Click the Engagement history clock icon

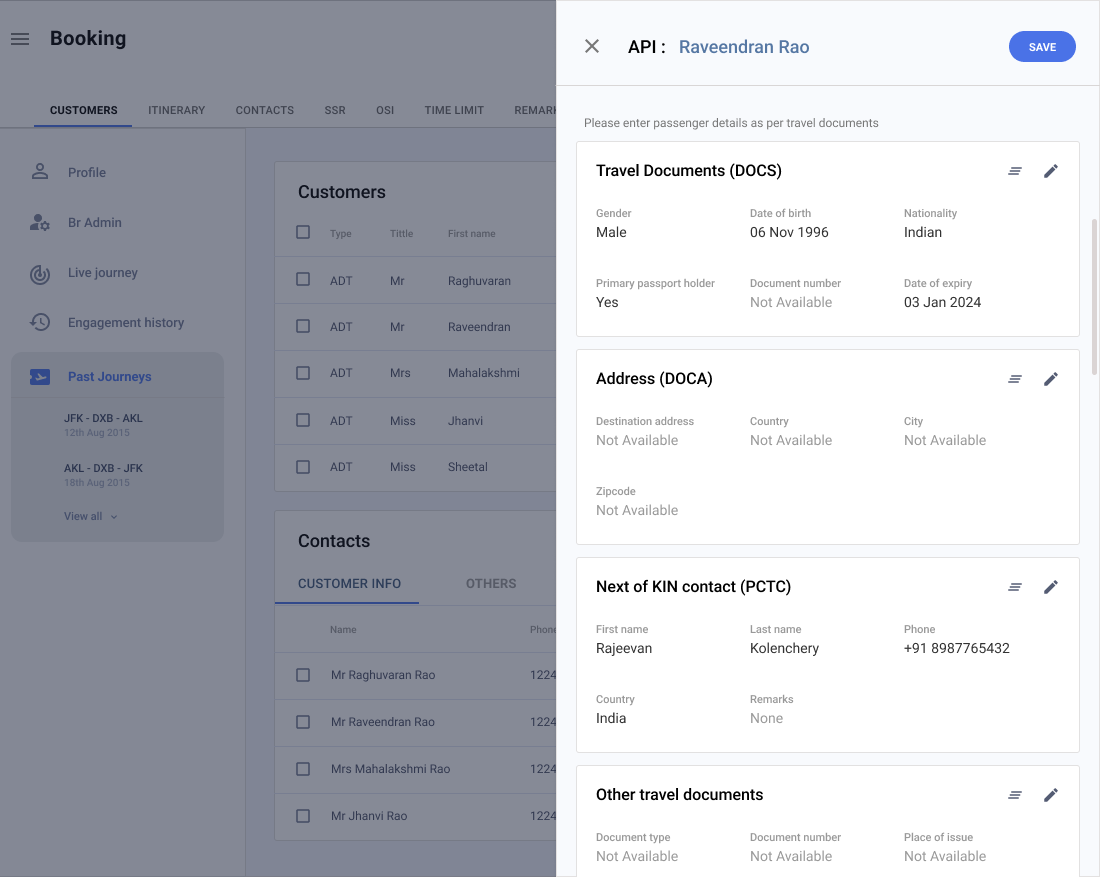(x=40, y=323)
